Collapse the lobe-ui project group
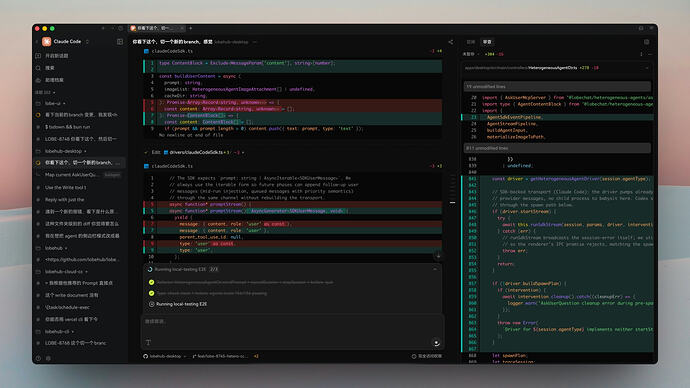The width and height of the screenshot is (690, 388). click(x=64, y=103)
